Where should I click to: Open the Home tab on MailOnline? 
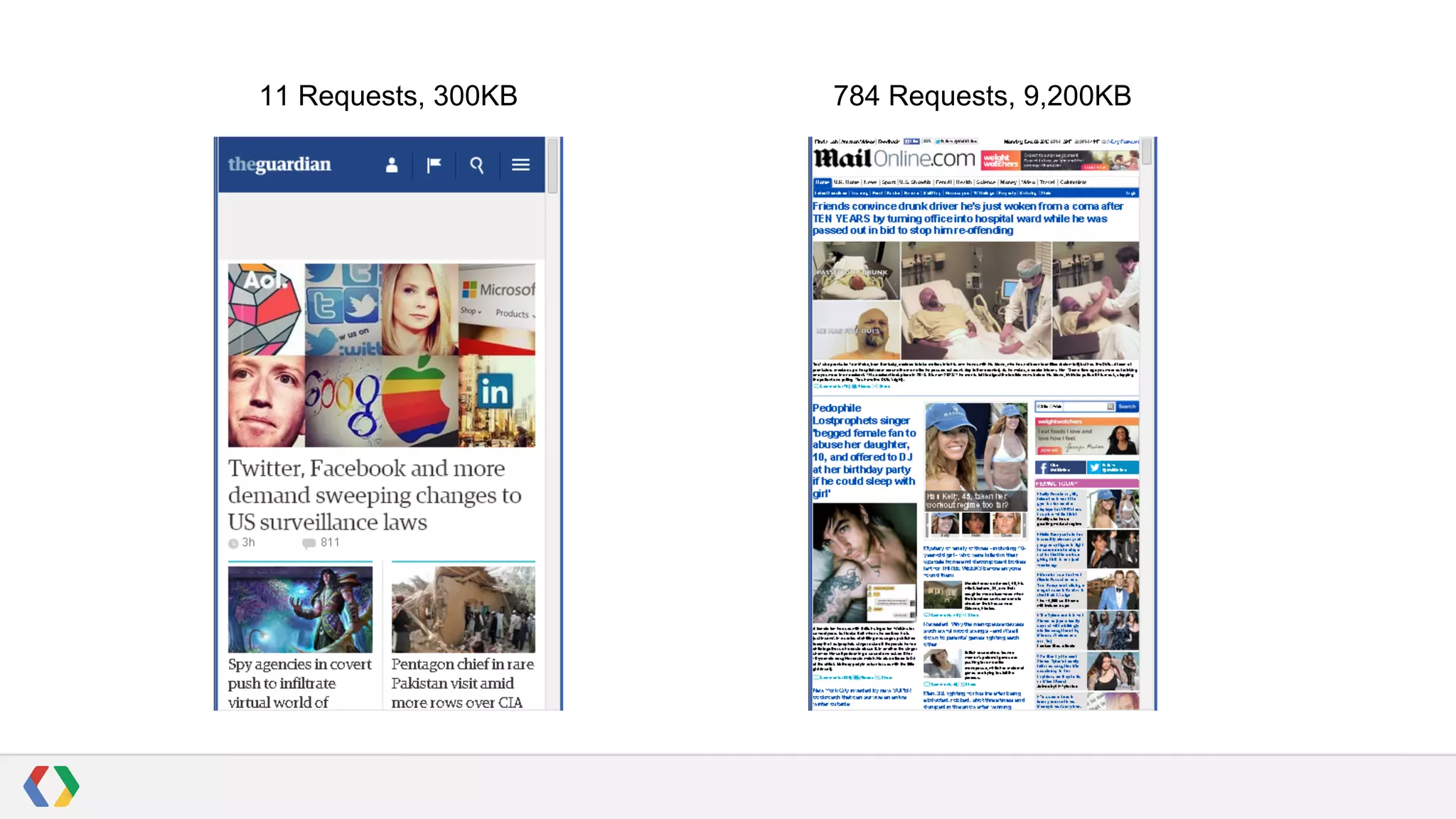click(823, 182)
